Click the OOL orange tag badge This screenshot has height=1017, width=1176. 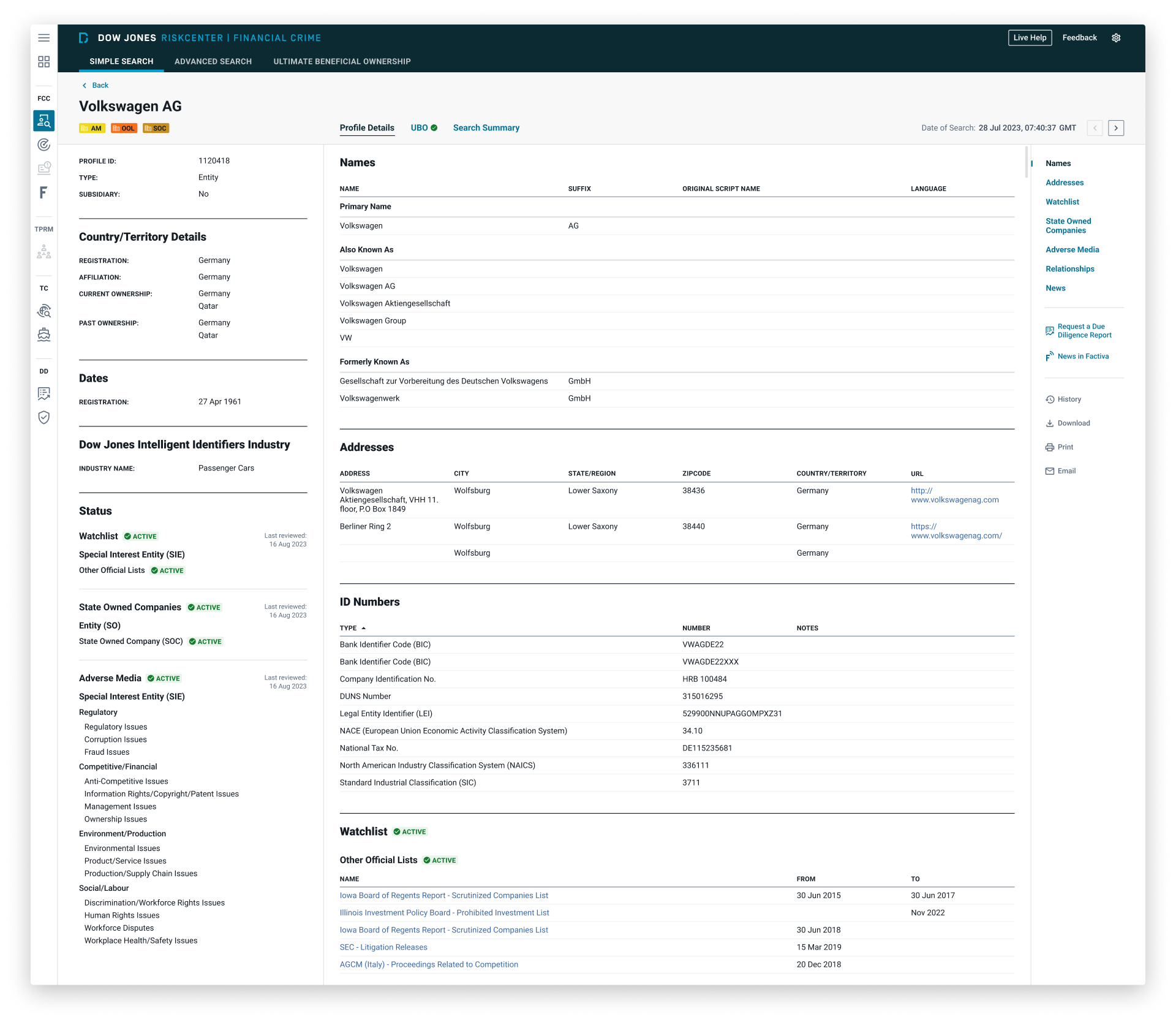click(x=124, y=128)
